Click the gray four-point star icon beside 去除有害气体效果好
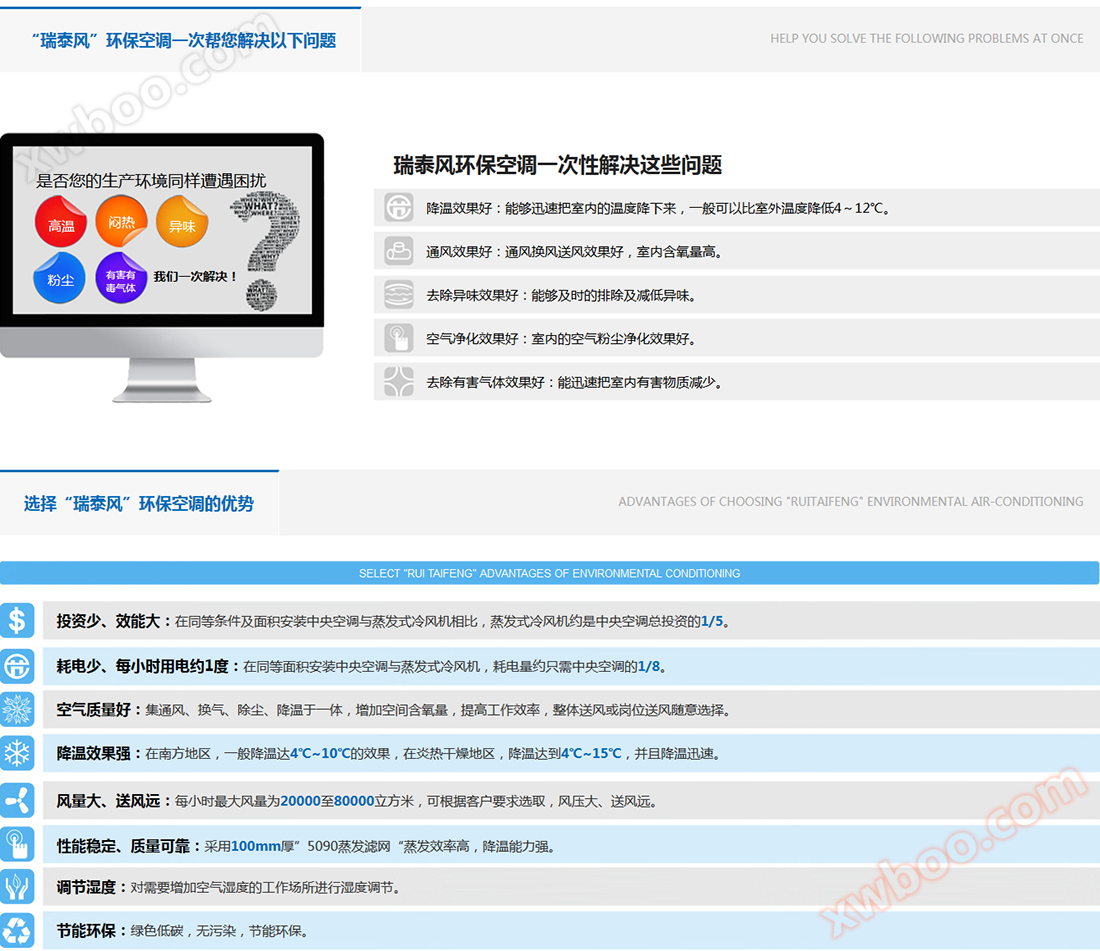1100x951 pixels. click(x=399, y=381)
